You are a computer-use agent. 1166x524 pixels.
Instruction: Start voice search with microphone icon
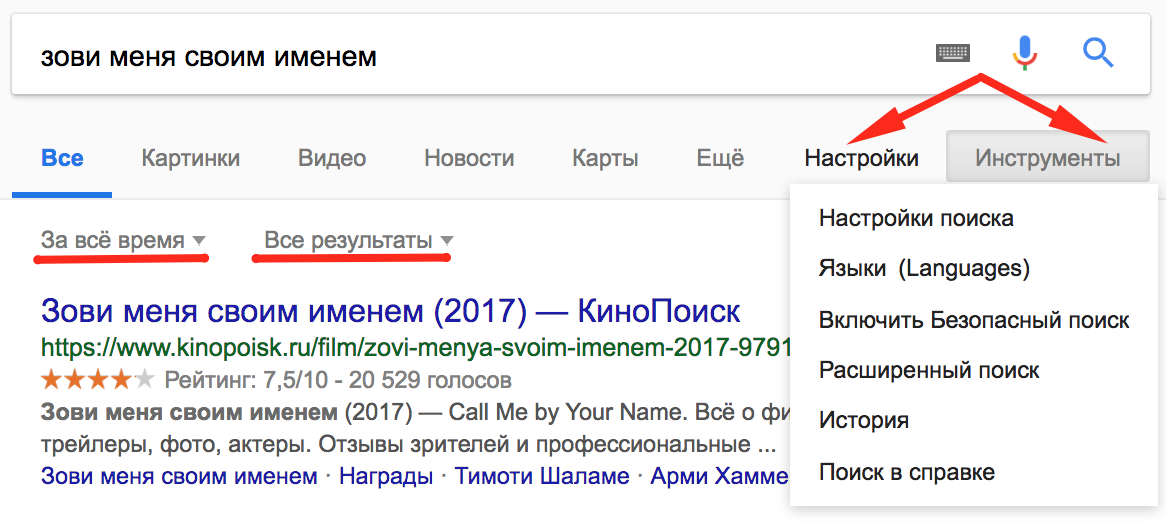click(1025, 53)
